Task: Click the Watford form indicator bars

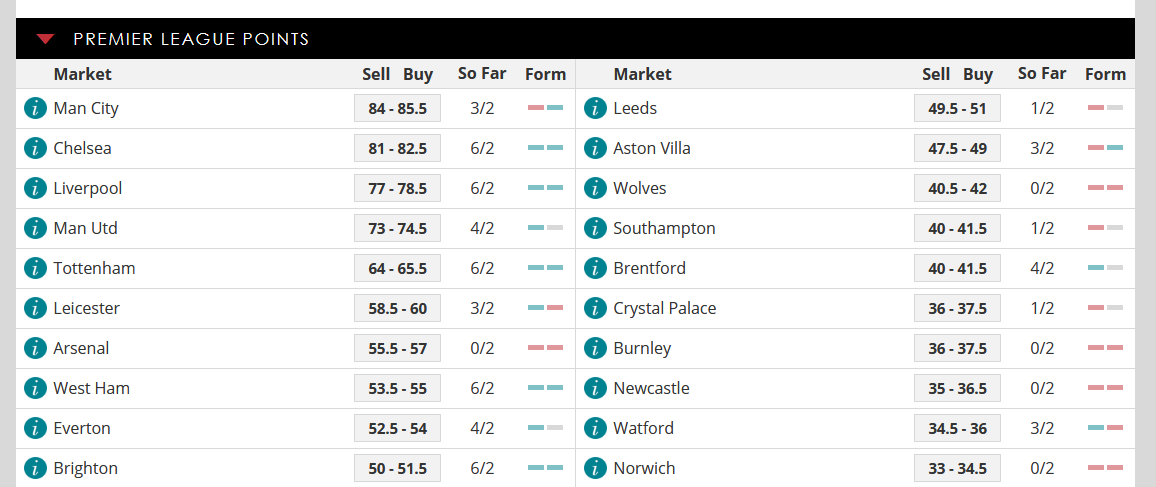Action: (1105, 428)
